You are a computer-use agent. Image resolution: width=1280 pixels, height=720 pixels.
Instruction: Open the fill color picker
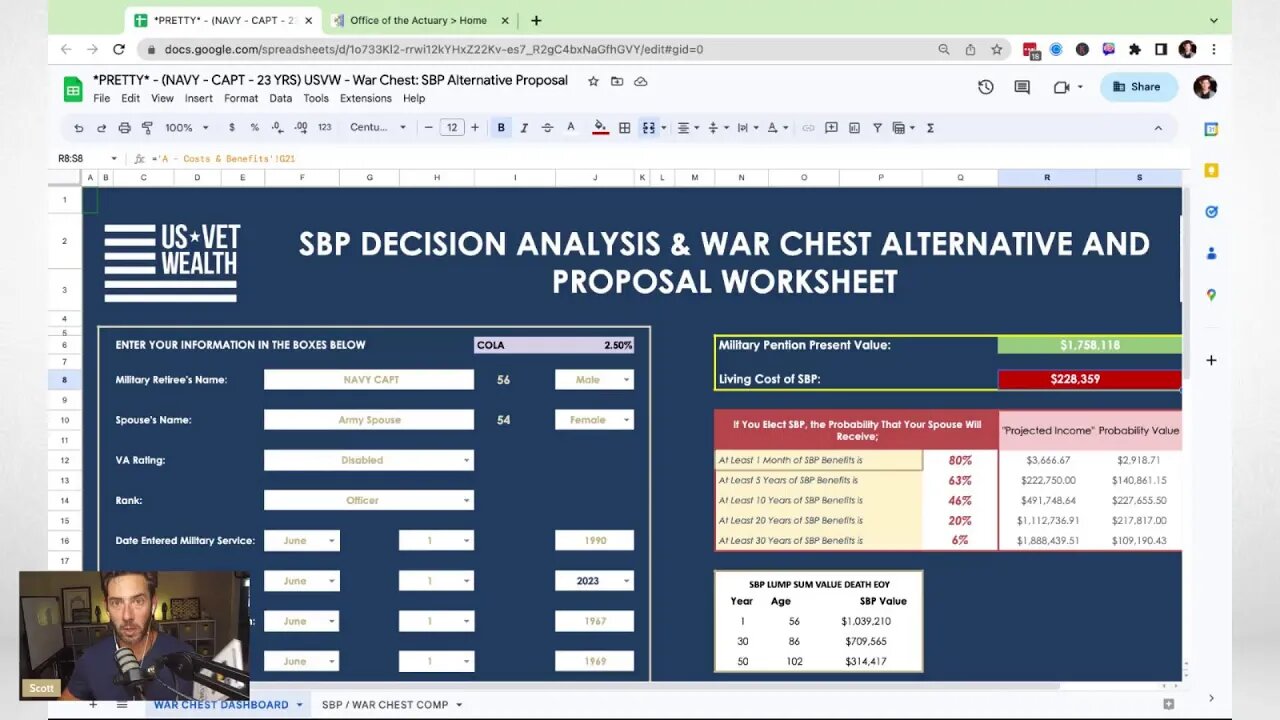(x=600, y=128)
